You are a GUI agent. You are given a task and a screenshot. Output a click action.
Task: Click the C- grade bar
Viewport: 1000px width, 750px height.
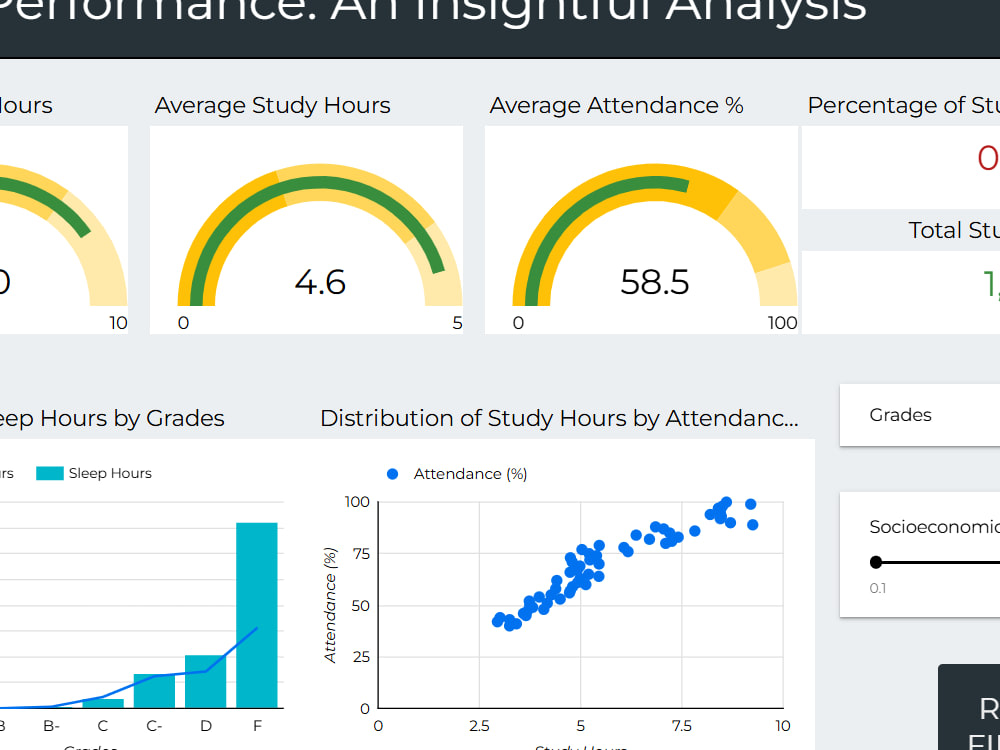click(154, 691)
